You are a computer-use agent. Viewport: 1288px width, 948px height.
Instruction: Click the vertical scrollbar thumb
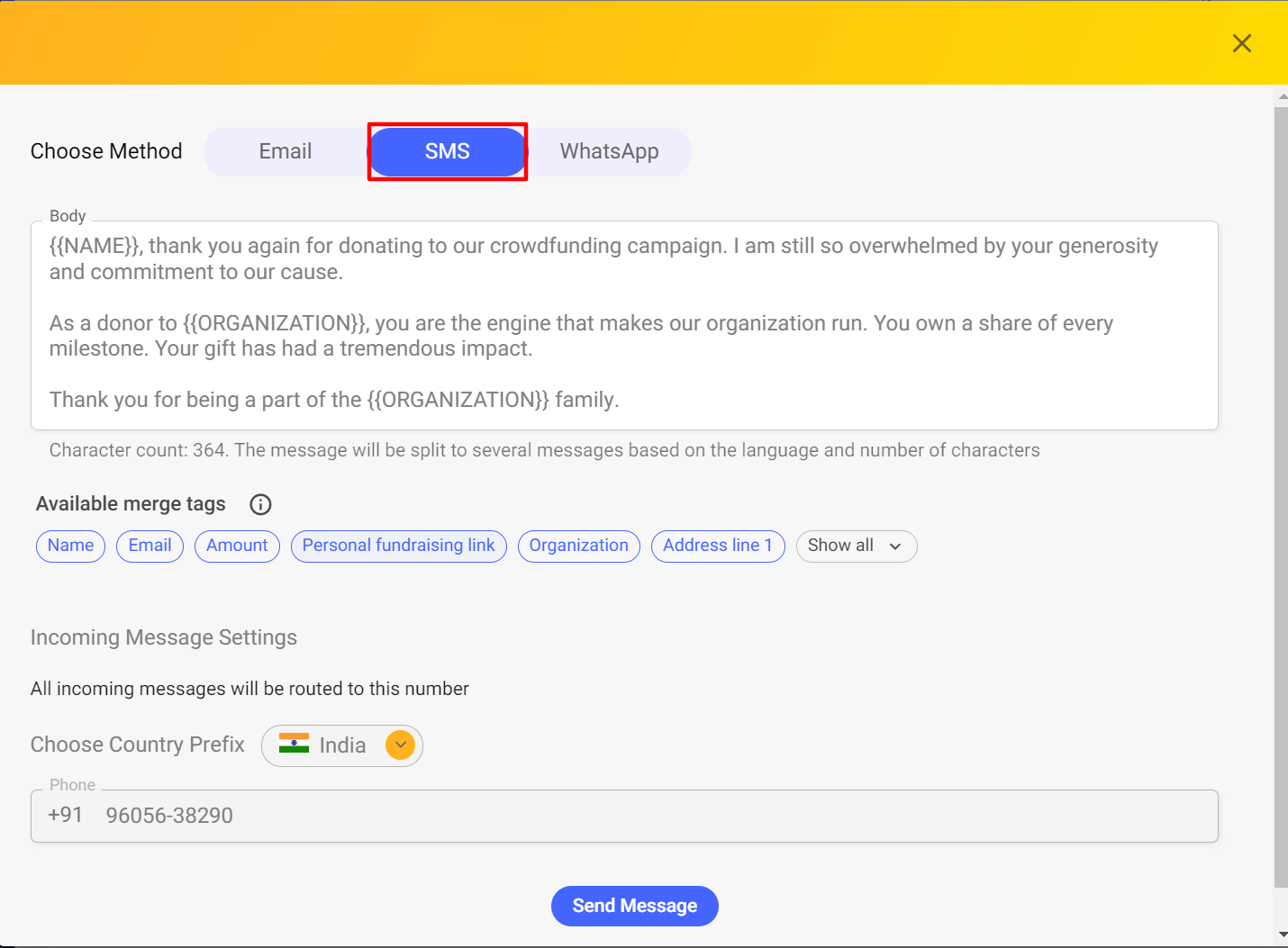[x=1281, y=497]
